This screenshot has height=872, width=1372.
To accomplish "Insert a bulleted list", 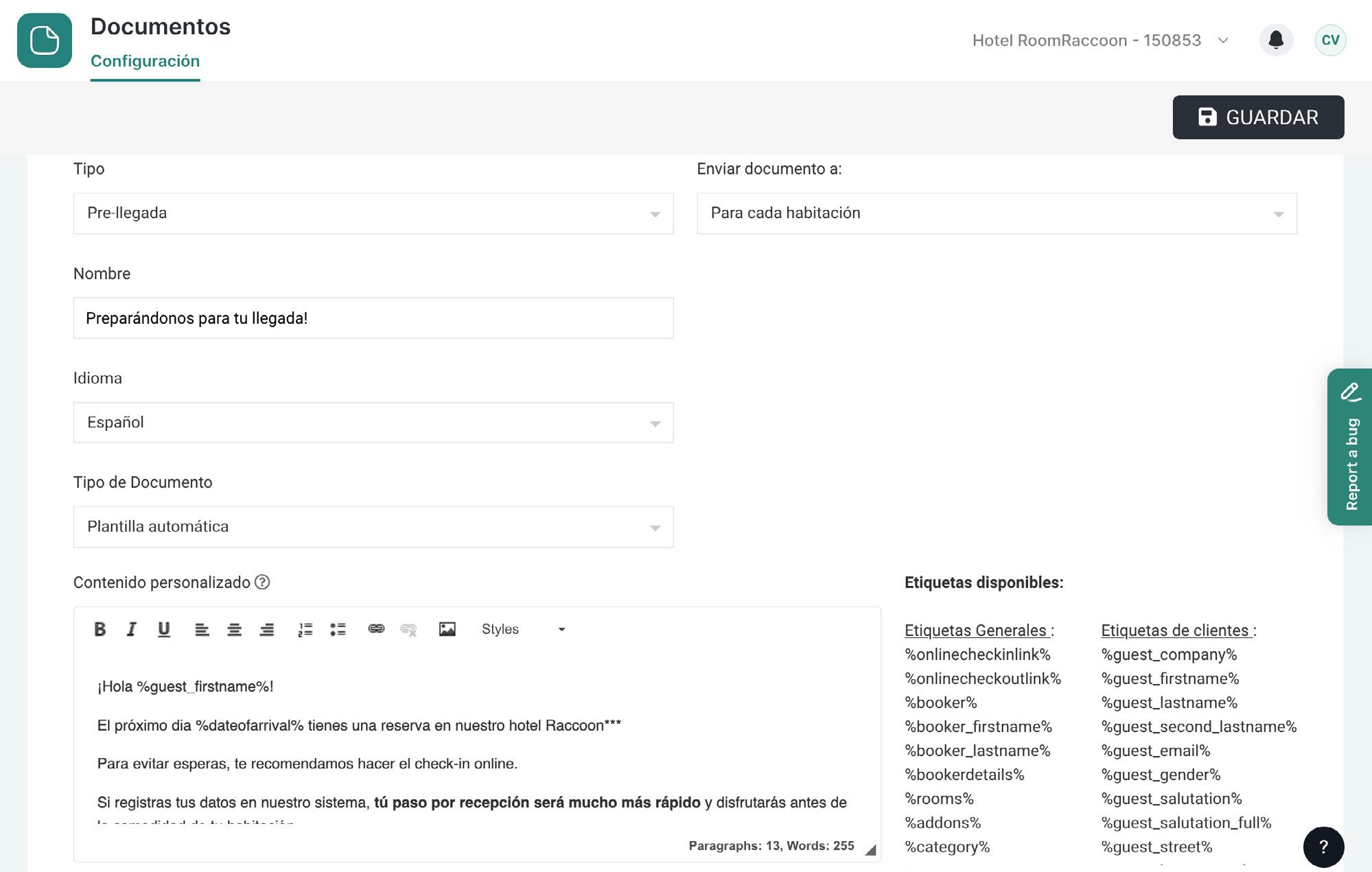I will pyautogui.click(x=338, y=629).
